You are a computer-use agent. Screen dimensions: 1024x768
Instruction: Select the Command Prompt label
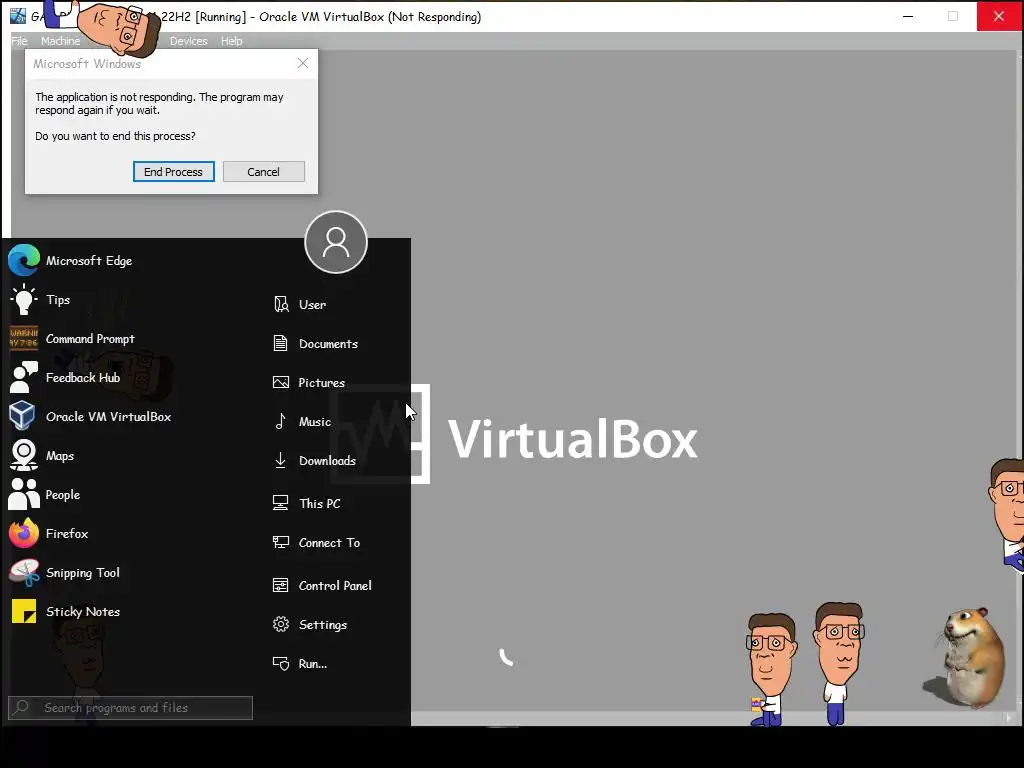[x=90, y=339]
